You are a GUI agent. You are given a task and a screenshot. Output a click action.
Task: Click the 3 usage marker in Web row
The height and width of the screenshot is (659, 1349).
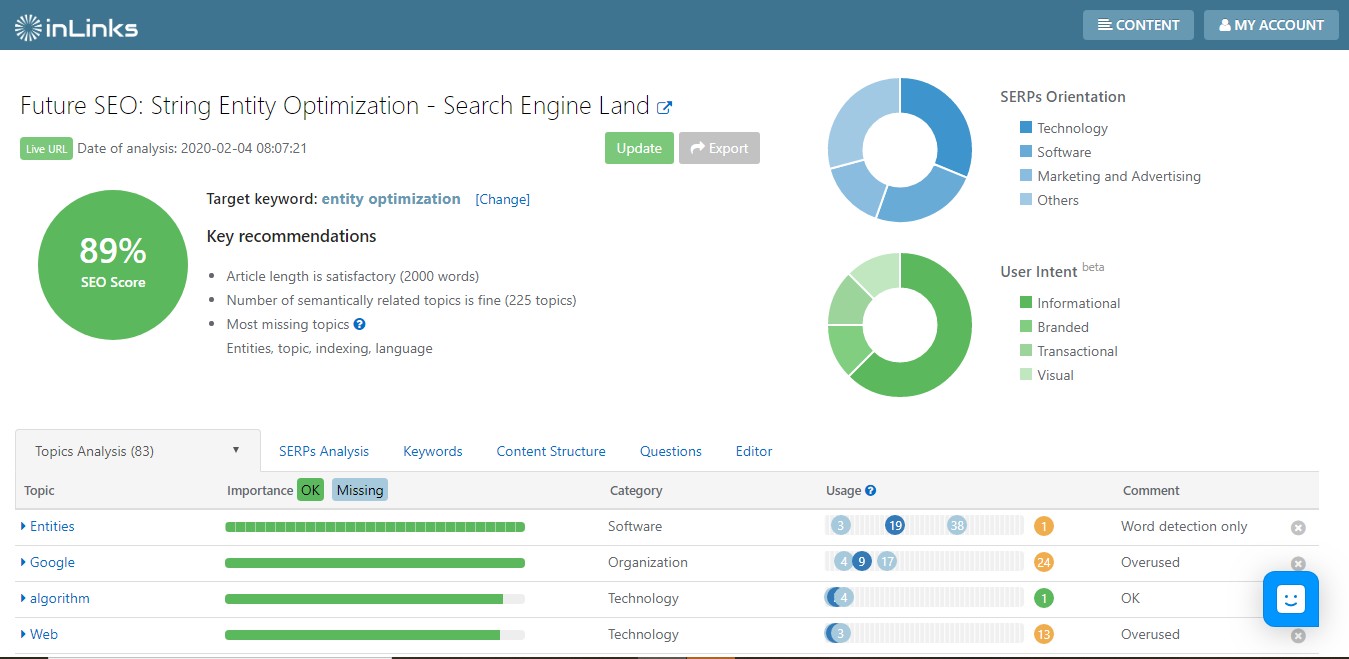[841, 633]
